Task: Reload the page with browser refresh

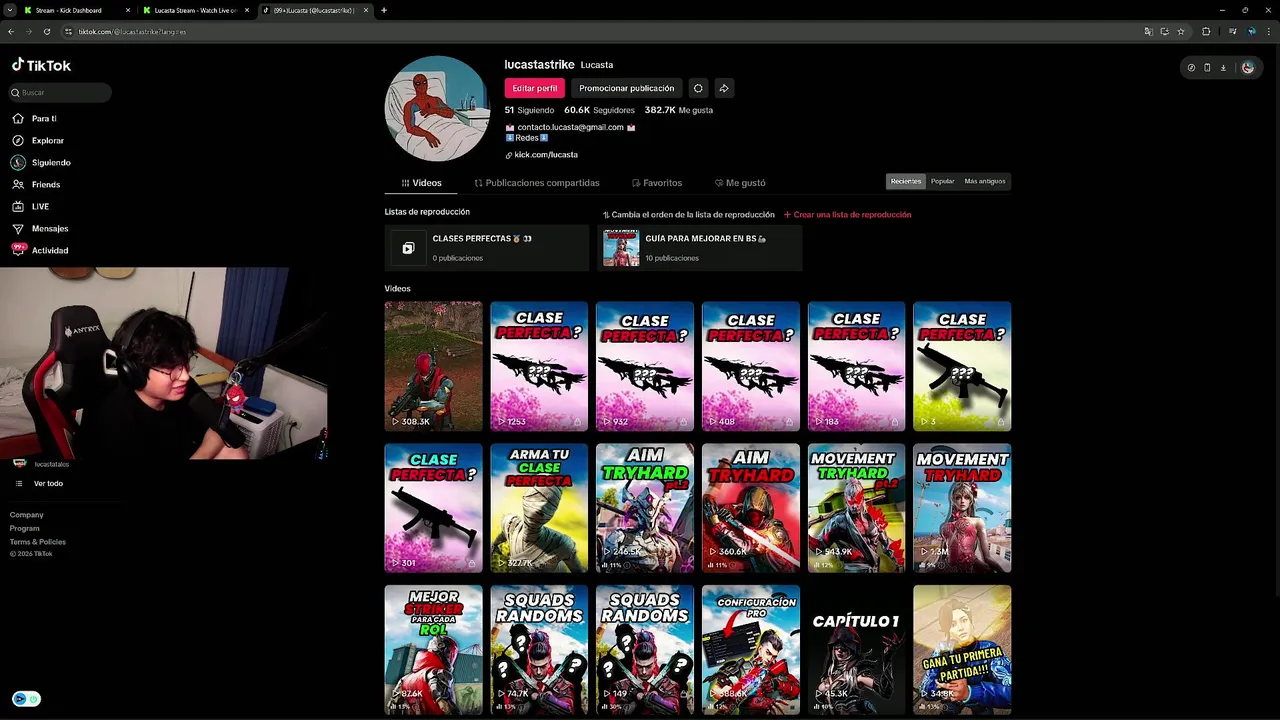Action: [46, 31]
